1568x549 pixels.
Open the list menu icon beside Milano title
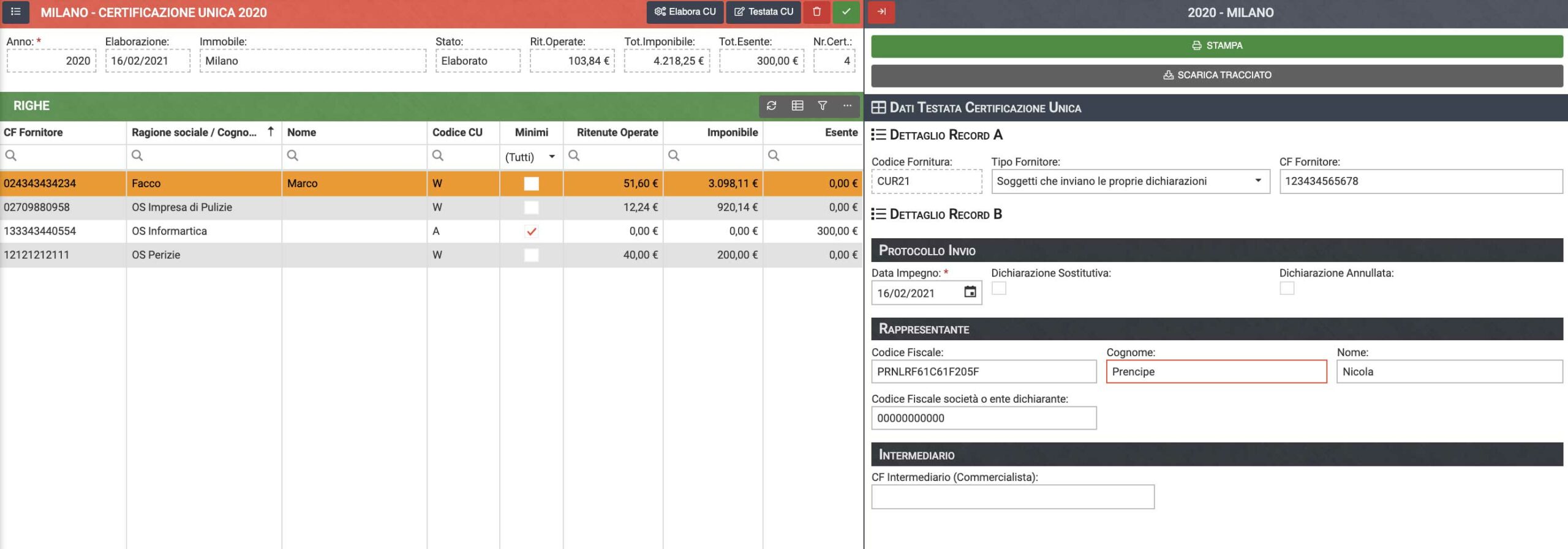click(x=16, y=12)
